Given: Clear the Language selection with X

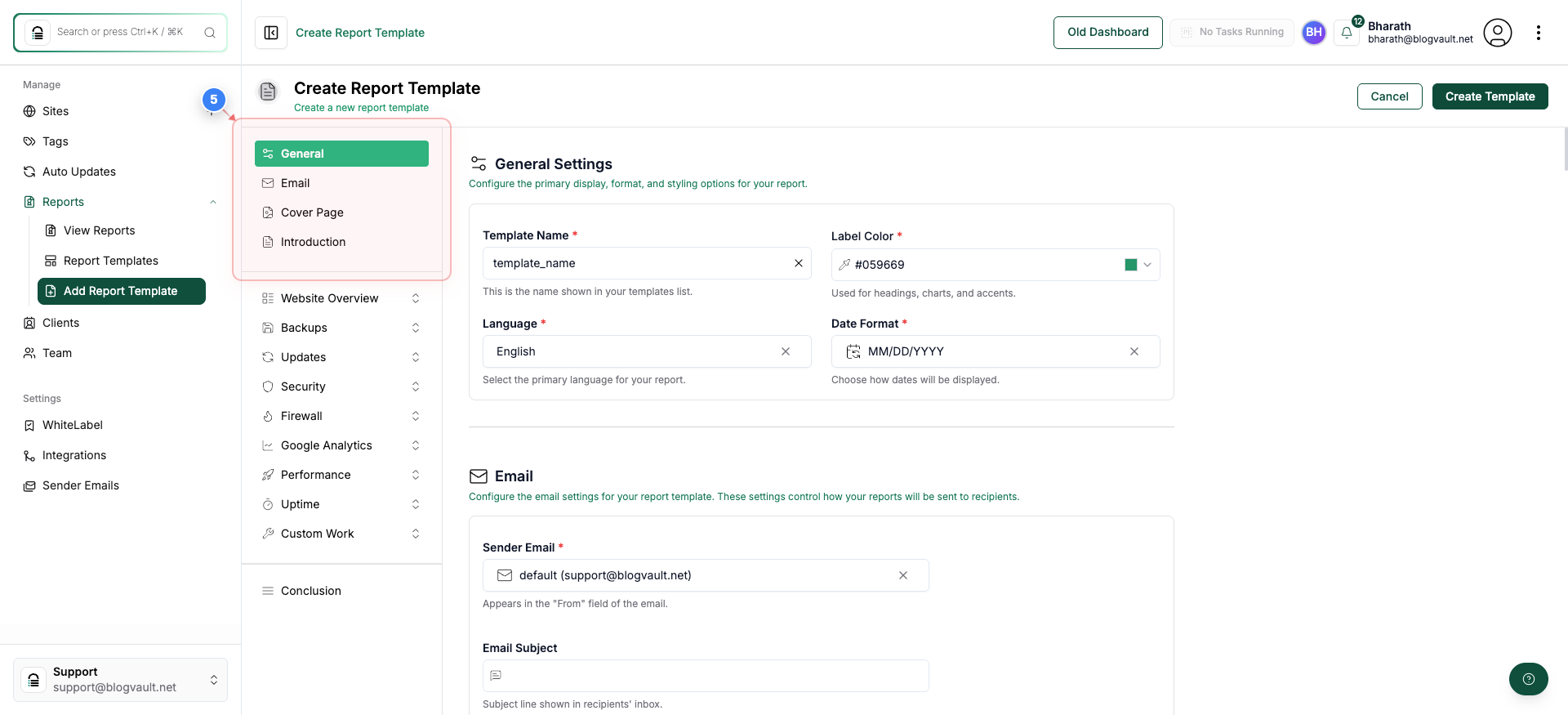Looking at the screenshot, I should click(x=786, y=351).
